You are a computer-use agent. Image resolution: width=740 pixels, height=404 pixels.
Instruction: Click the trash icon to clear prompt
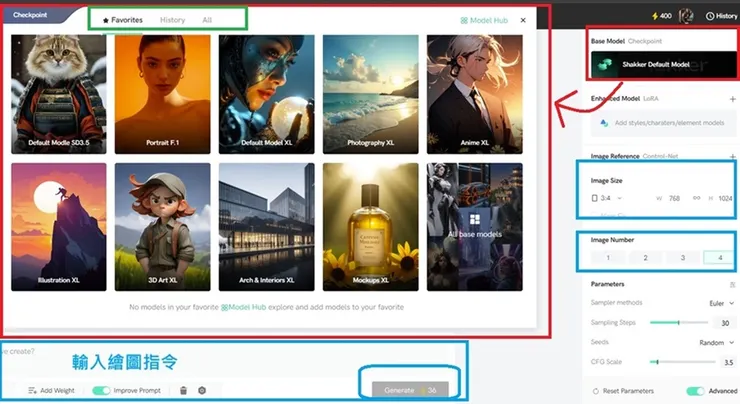pyautogui.click(x=184, y=390)
